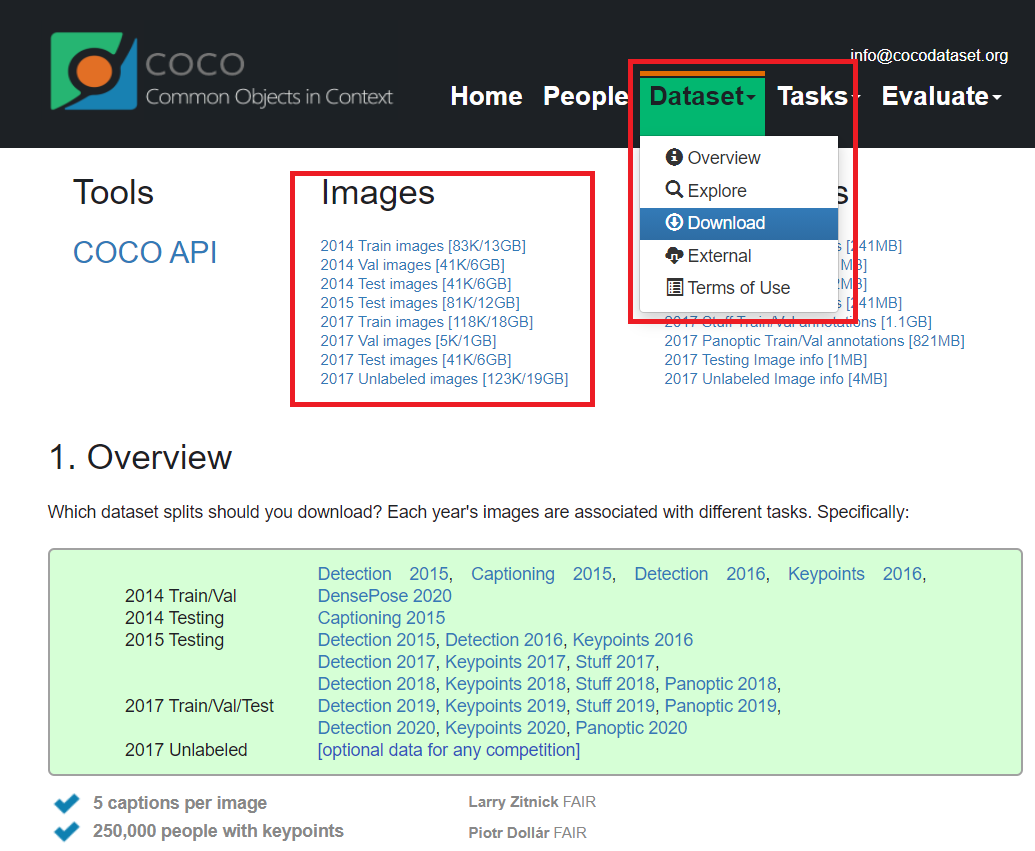The width and height of the screenshot is (1035, 851).
Task: Open Captioning 2015 link for 2014 Testing
Action: pos(382,617)
